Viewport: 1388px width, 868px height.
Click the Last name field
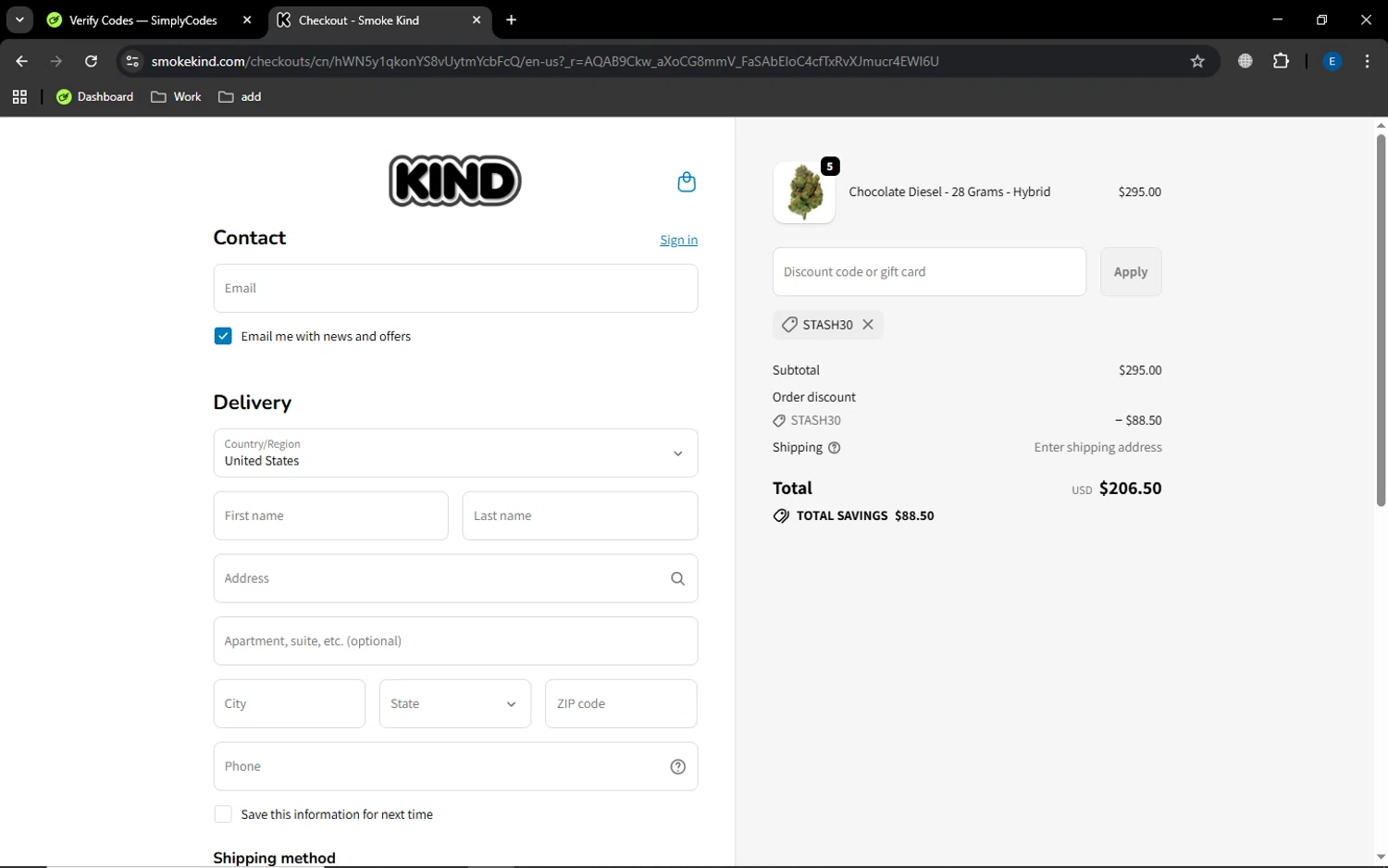[x=580, y=515]
